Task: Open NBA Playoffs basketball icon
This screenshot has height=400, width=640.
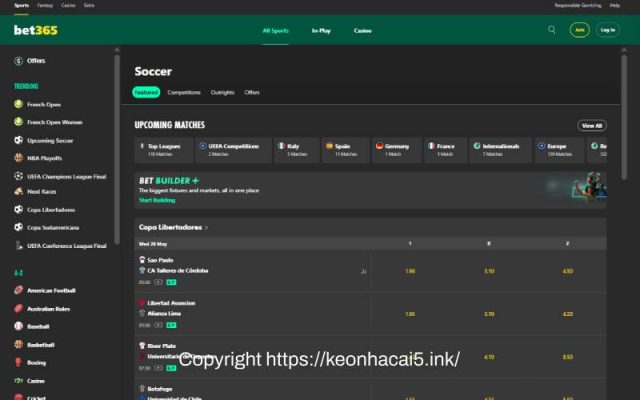Action: [x=18, y=158]
